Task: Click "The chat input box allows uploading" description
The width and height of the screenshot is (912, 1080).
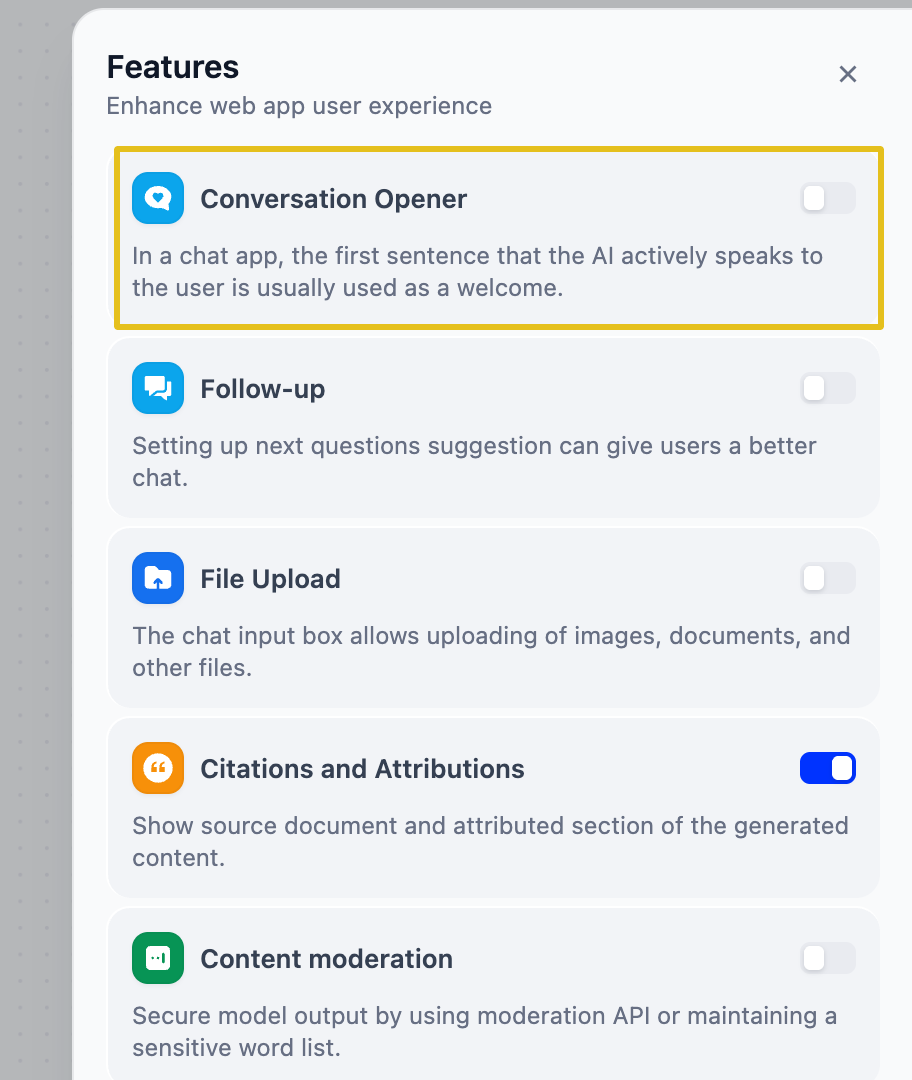Action: point(491,652)
